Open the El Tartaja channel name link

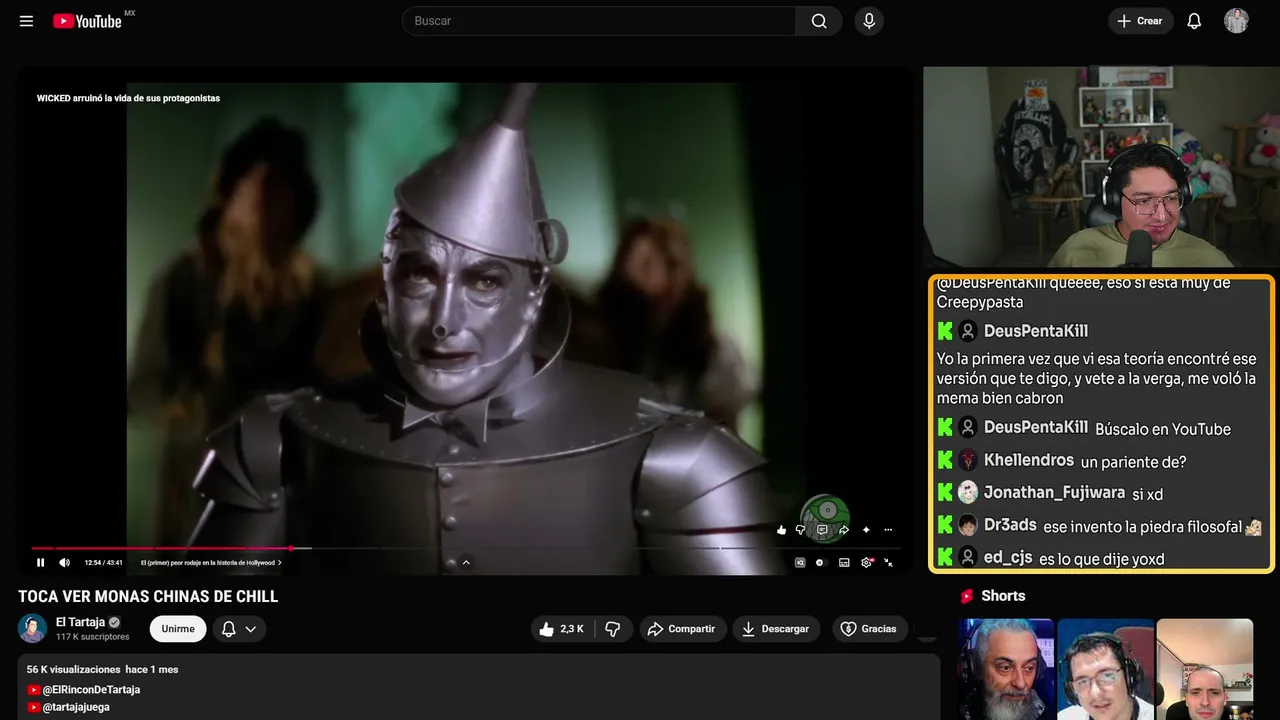[x=81, y=622]
